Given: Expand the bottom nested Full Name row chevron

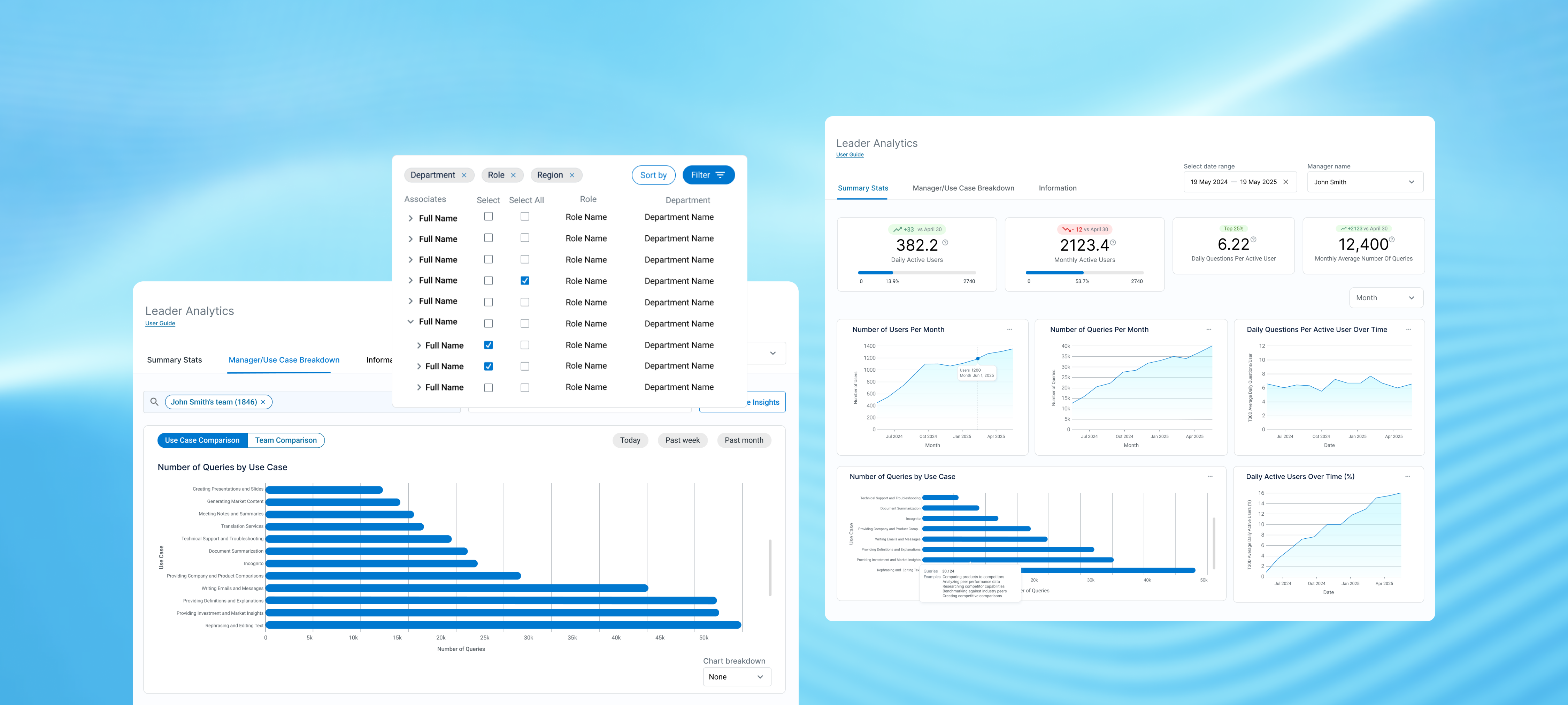Looking at the screenshot, I should [419, 387].
